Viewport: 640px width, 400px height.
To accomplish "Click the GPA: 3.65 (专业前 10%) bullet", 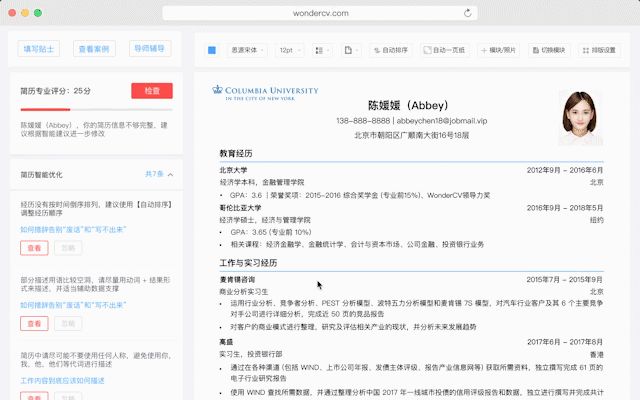I will (x=271, y=232).
